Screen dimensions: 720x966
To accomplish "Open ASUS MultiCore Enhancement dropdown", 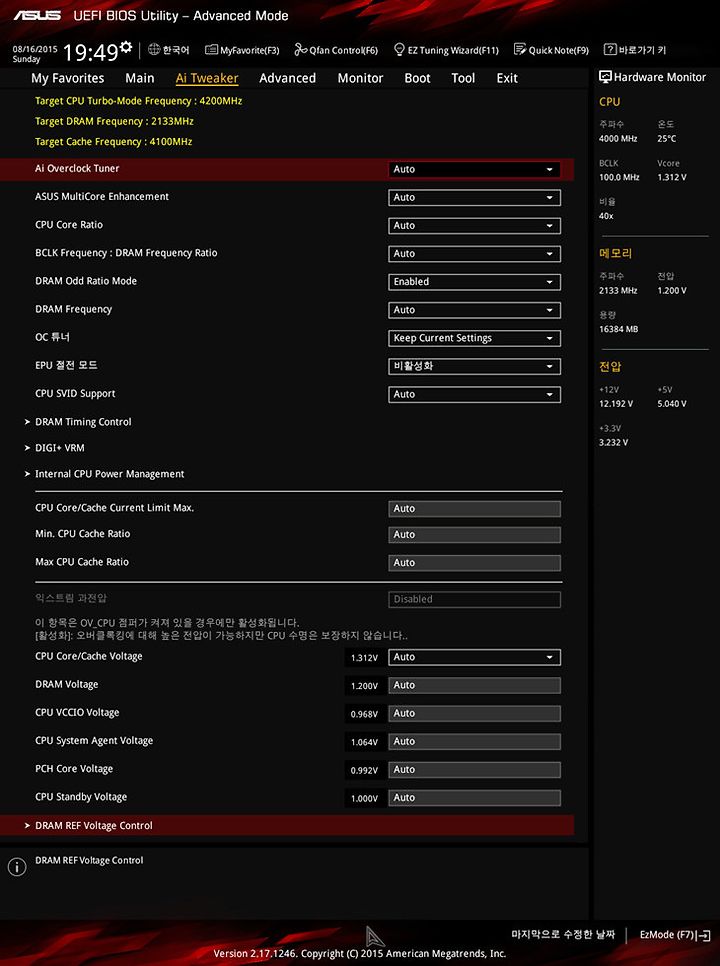I will point(474,198).
